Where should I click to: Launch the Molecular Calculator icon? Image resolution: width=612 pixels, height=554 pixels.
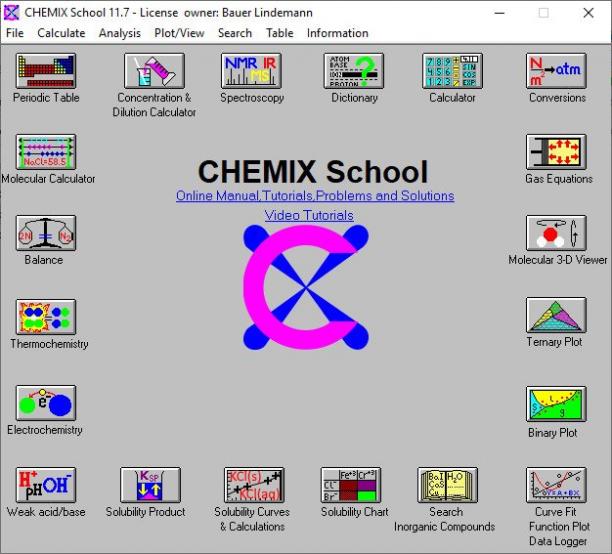tap(46, 152)
